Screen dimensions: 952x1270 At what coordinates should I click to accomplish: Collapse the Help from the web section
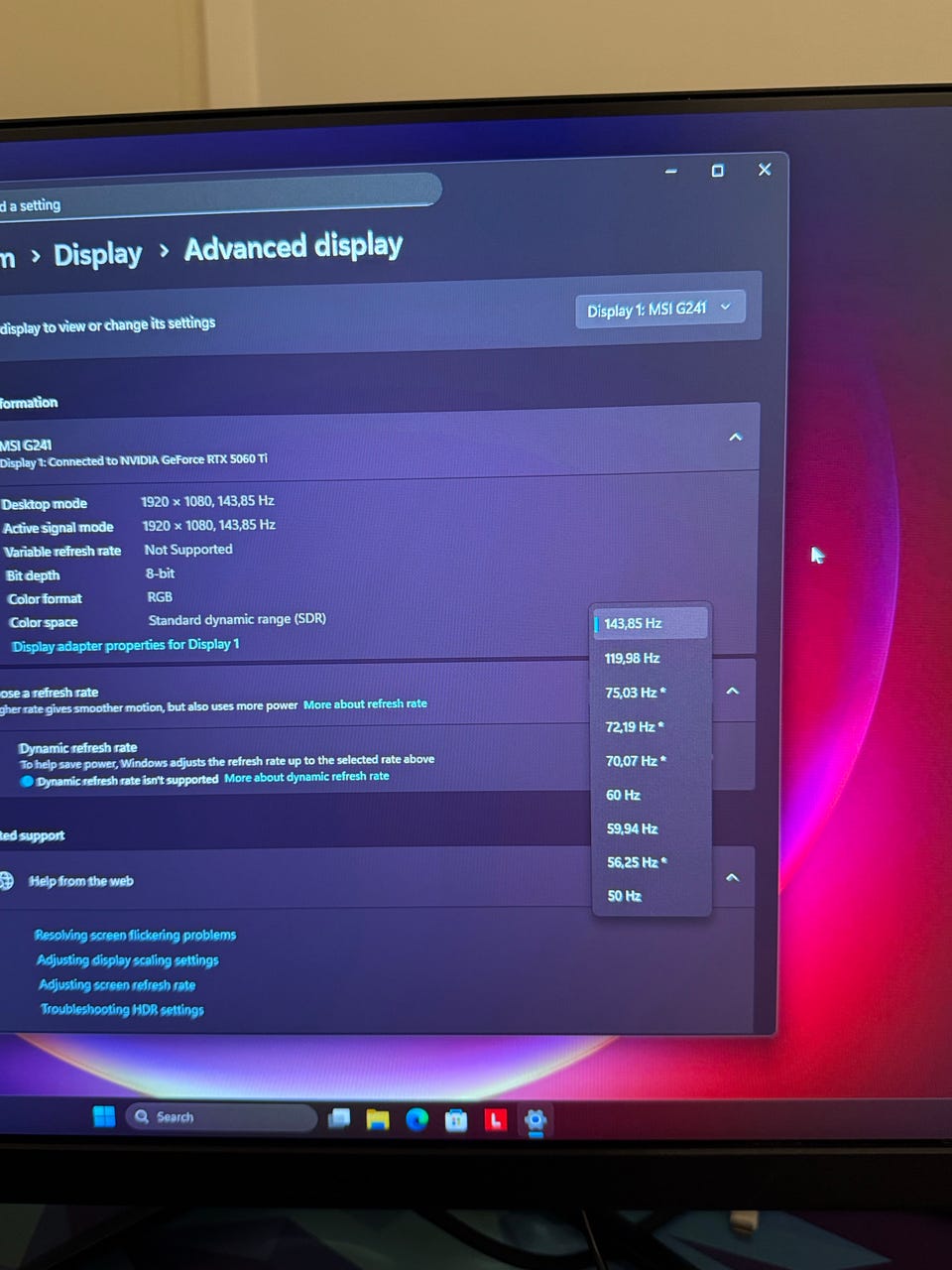732,877
